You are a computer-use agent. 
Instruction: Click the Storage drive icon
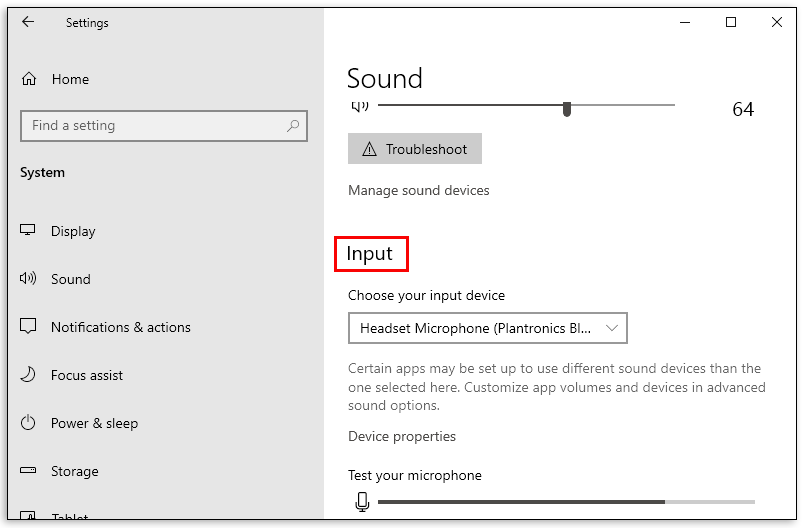pos(29,471)
